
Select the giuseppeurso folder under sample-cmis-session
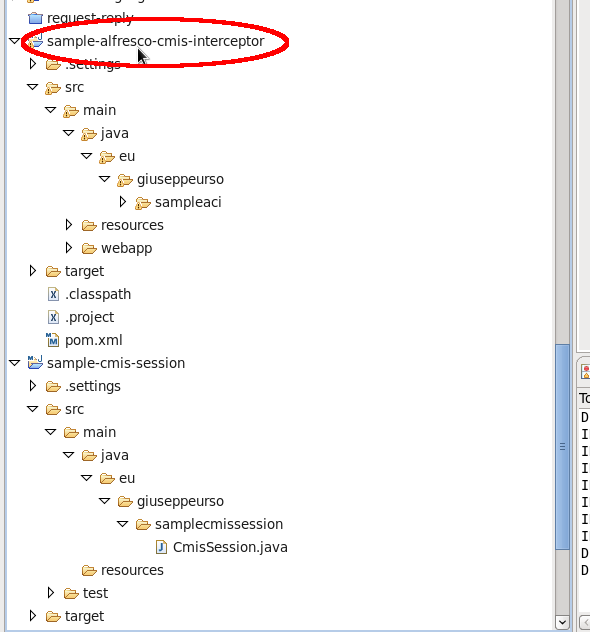click(180, 501)
